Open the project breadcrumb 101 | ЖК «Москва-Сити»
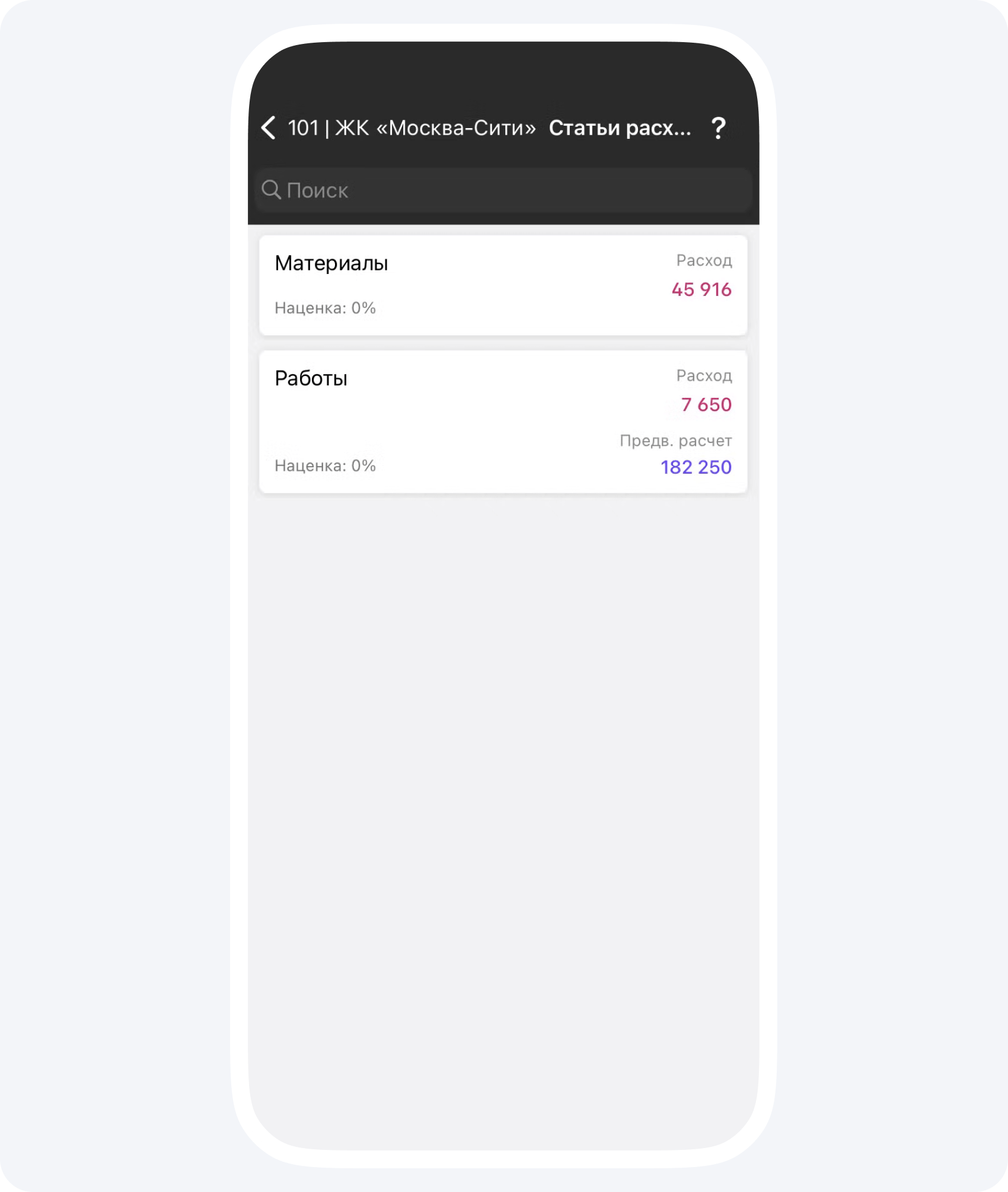Viewport: 1008px width, 1192px height. 412,128
